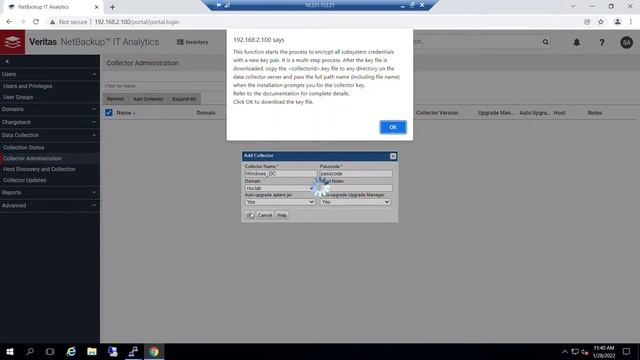
Task: Open the Chrome three-dot menu
Action: coord(631,22)
